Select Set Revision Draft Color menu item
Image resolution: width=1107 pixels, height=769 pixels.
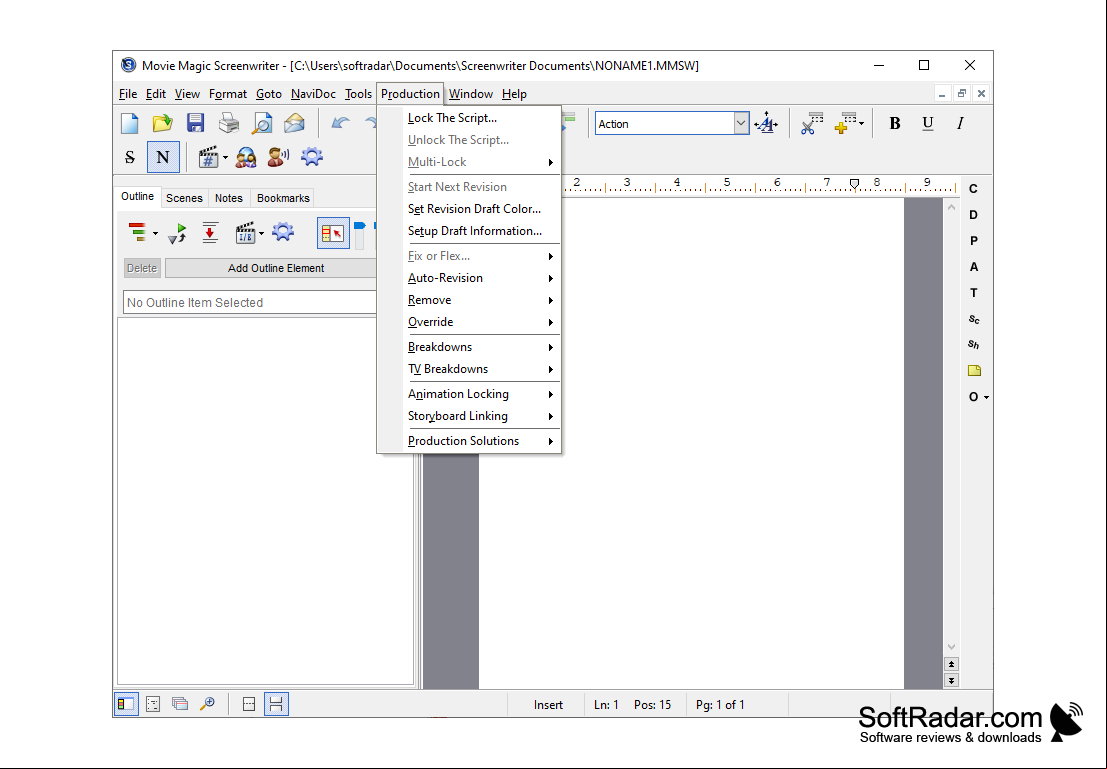pos(469,209)
